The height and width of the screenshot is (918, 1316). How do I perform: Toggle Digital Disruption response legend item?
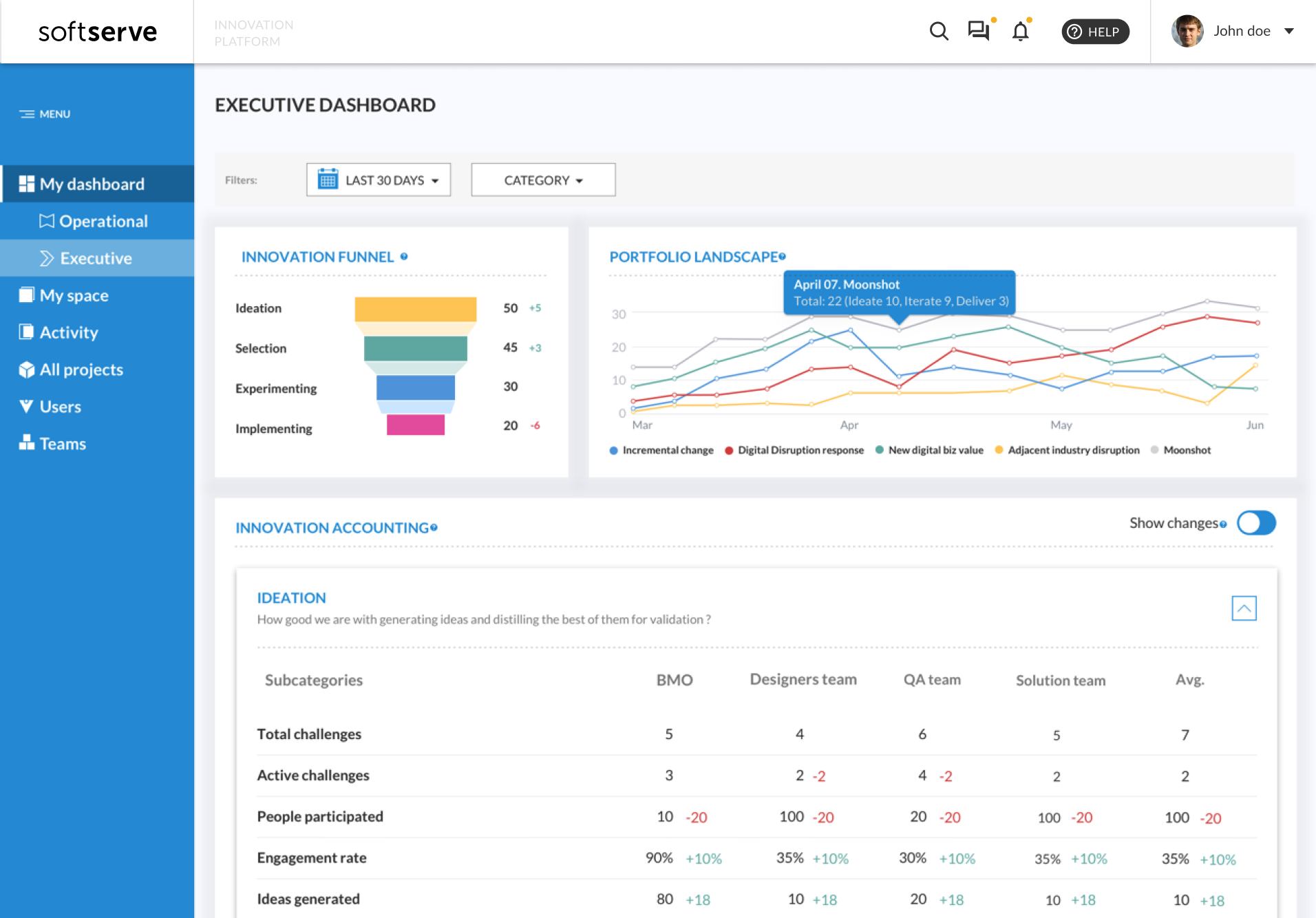(x=794, y=450)
